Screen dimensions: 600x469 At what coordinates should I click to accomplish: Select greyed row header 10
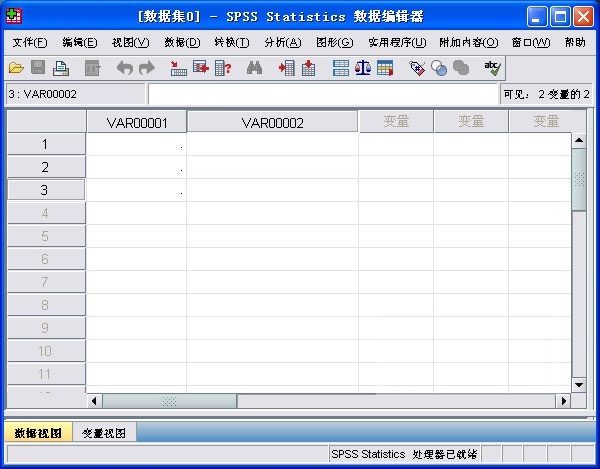click(x=46, y=351)
